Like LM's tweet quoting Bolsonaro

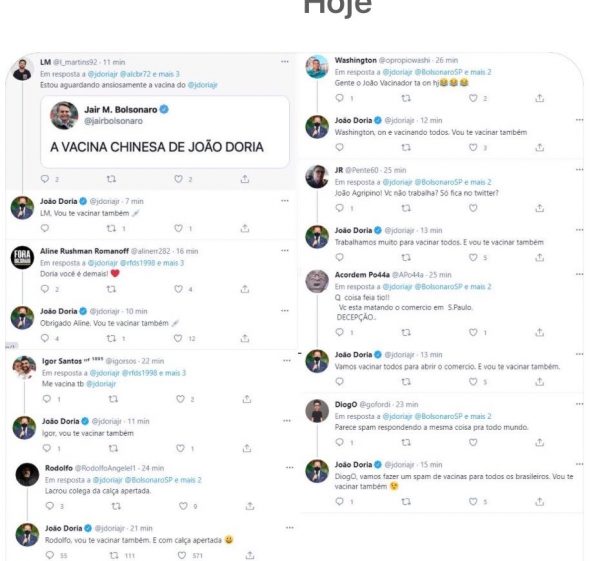178,179
